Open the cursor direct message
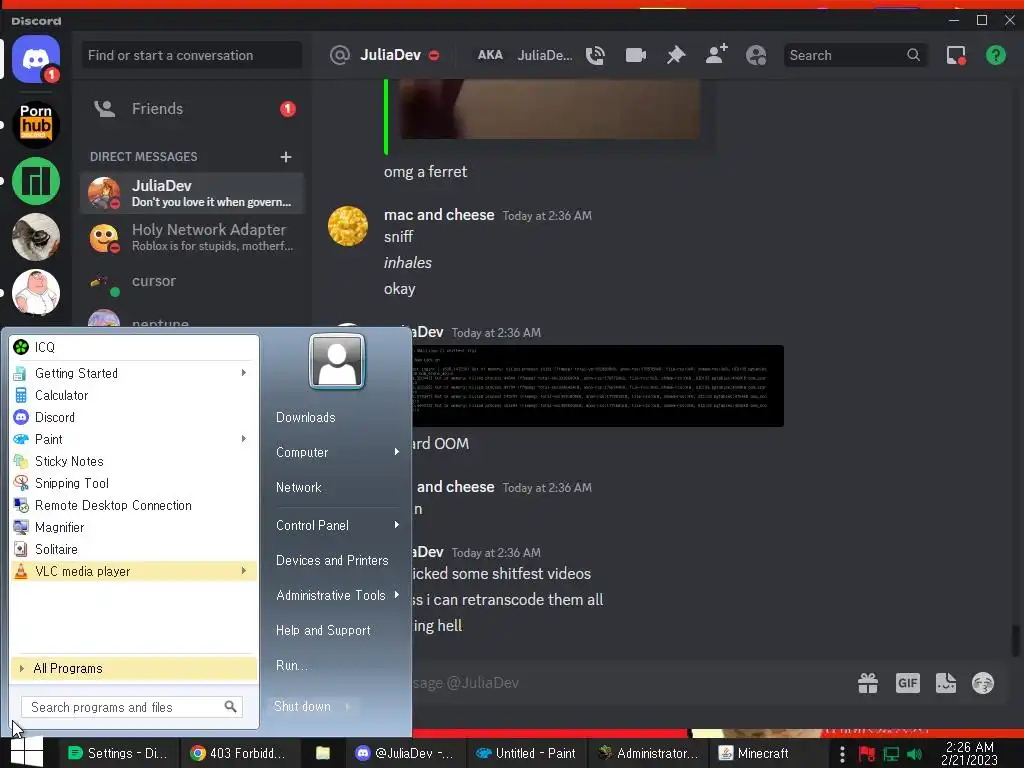Screen dimensions: 1024x768 192,281
